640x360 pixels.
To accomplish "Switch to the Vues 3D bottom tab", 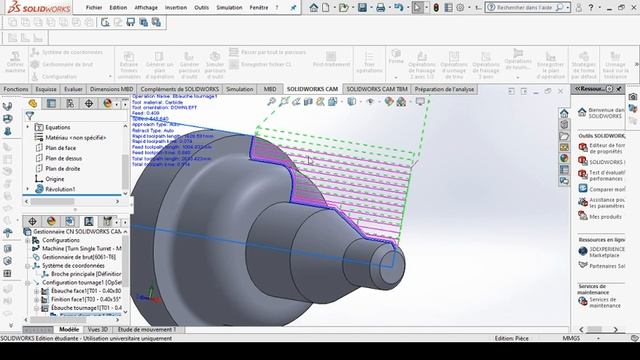I will [x=98, y=329].
